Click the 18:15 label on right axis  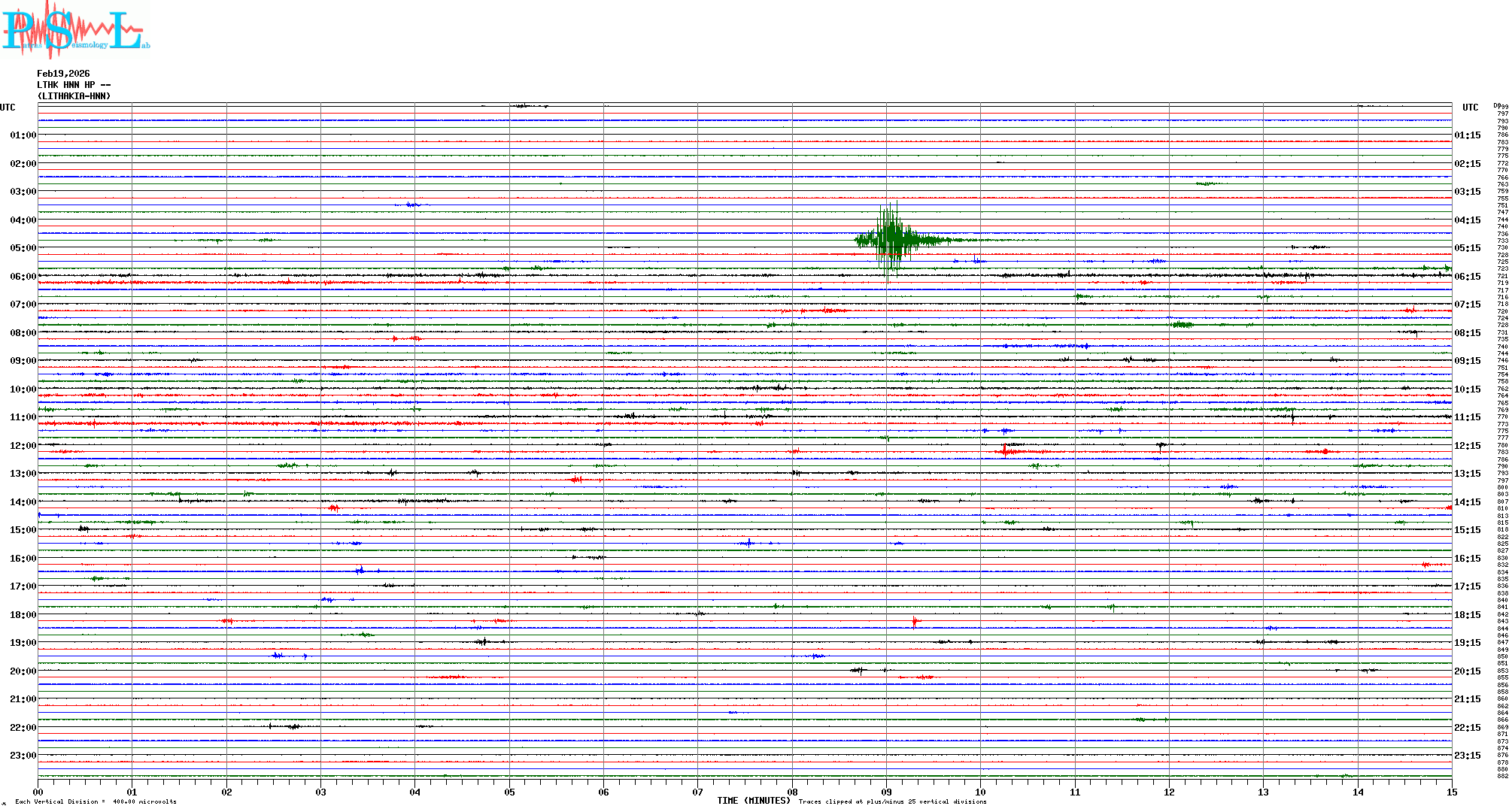1467,615
